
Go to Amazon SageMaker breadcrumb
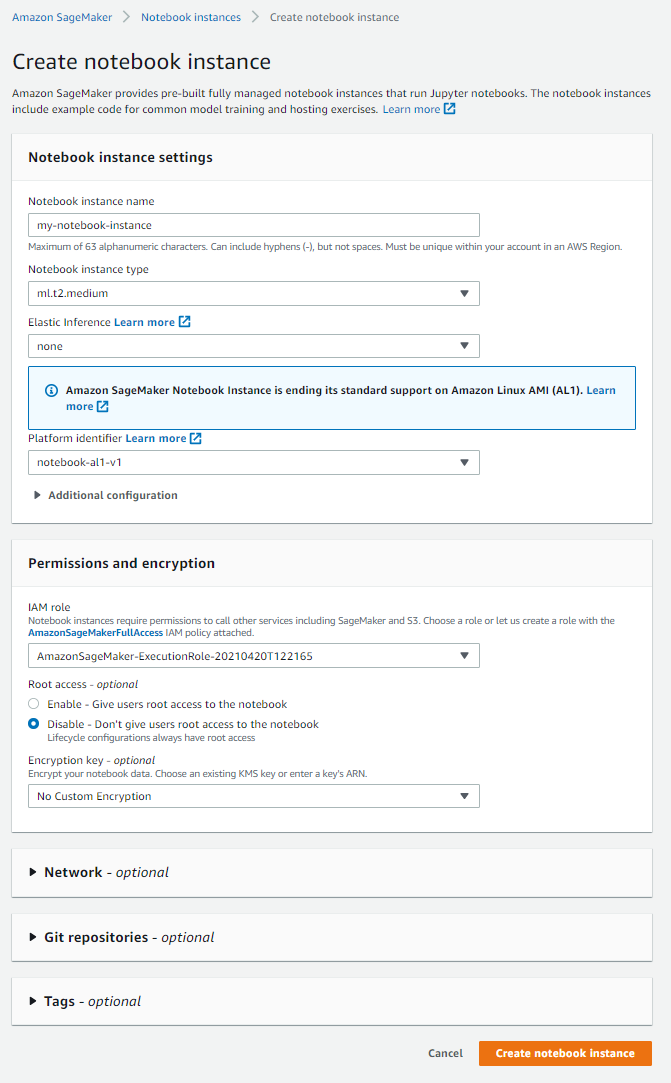click(x=62, y=17)
